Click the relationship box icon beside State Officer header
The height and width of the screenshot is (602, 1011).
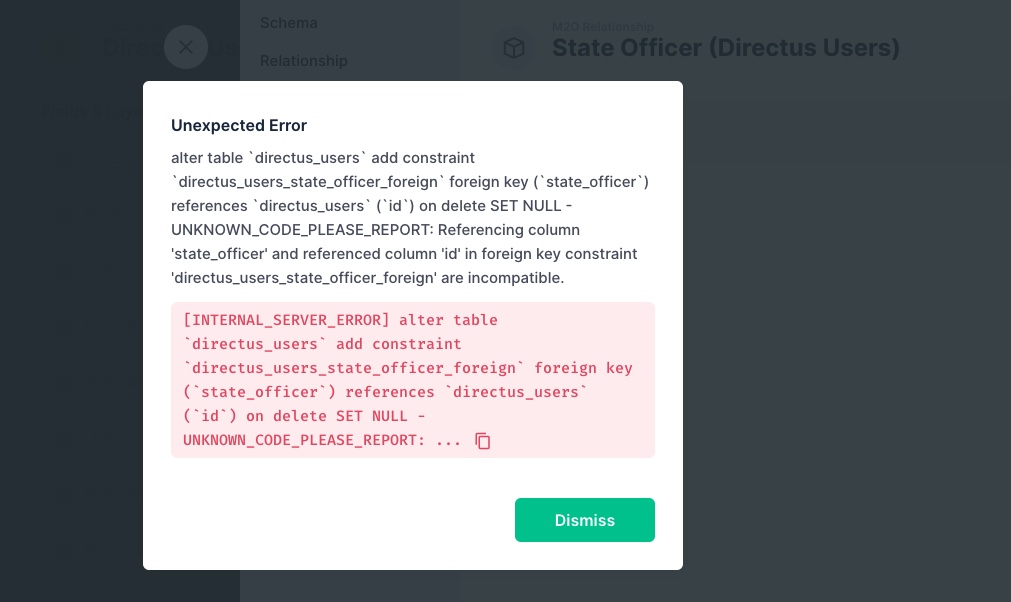tap(514, 48)
